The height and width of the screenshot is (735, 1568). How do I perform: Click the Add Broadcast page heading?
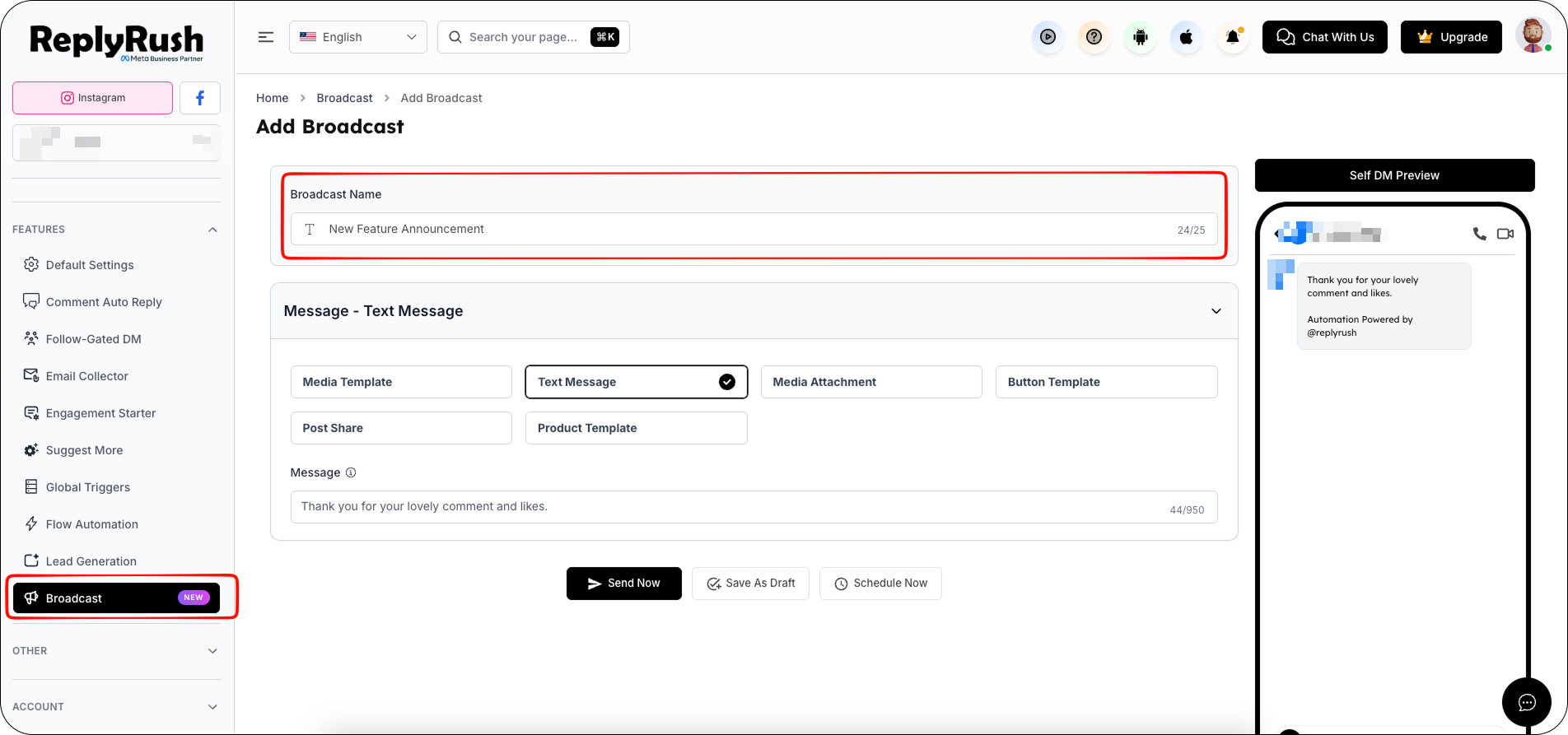point(330,127)
